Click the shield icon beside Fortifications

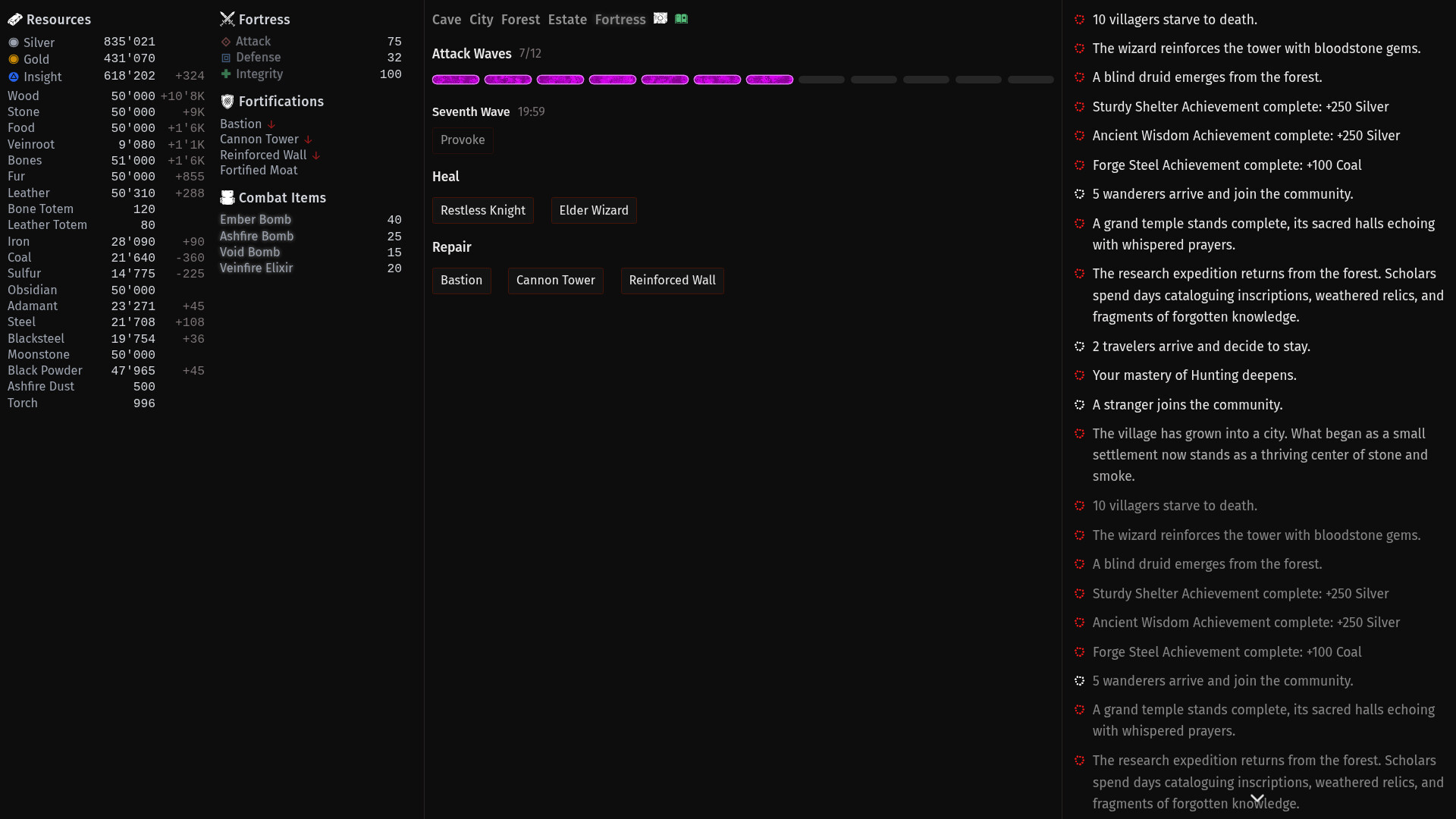227,102
